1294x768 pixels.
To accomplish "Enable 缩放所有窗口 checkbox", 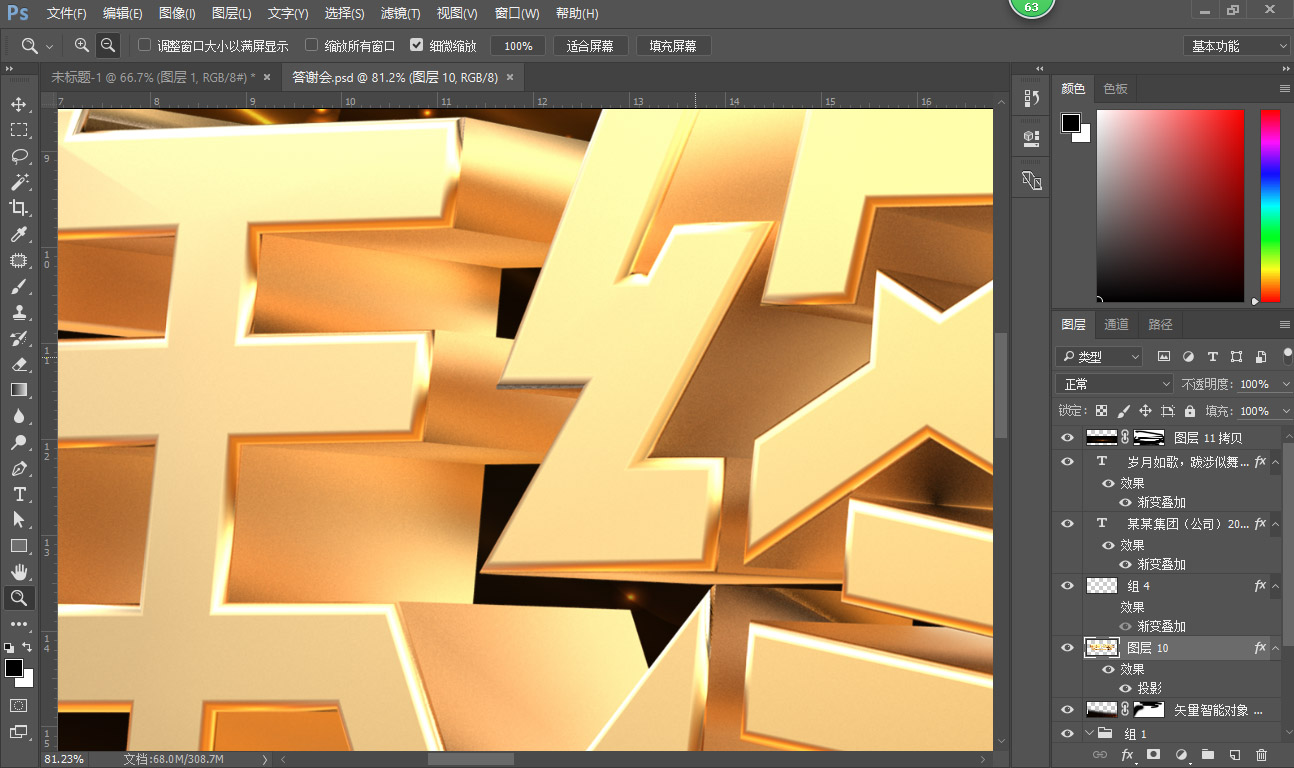I will (312, 46).
